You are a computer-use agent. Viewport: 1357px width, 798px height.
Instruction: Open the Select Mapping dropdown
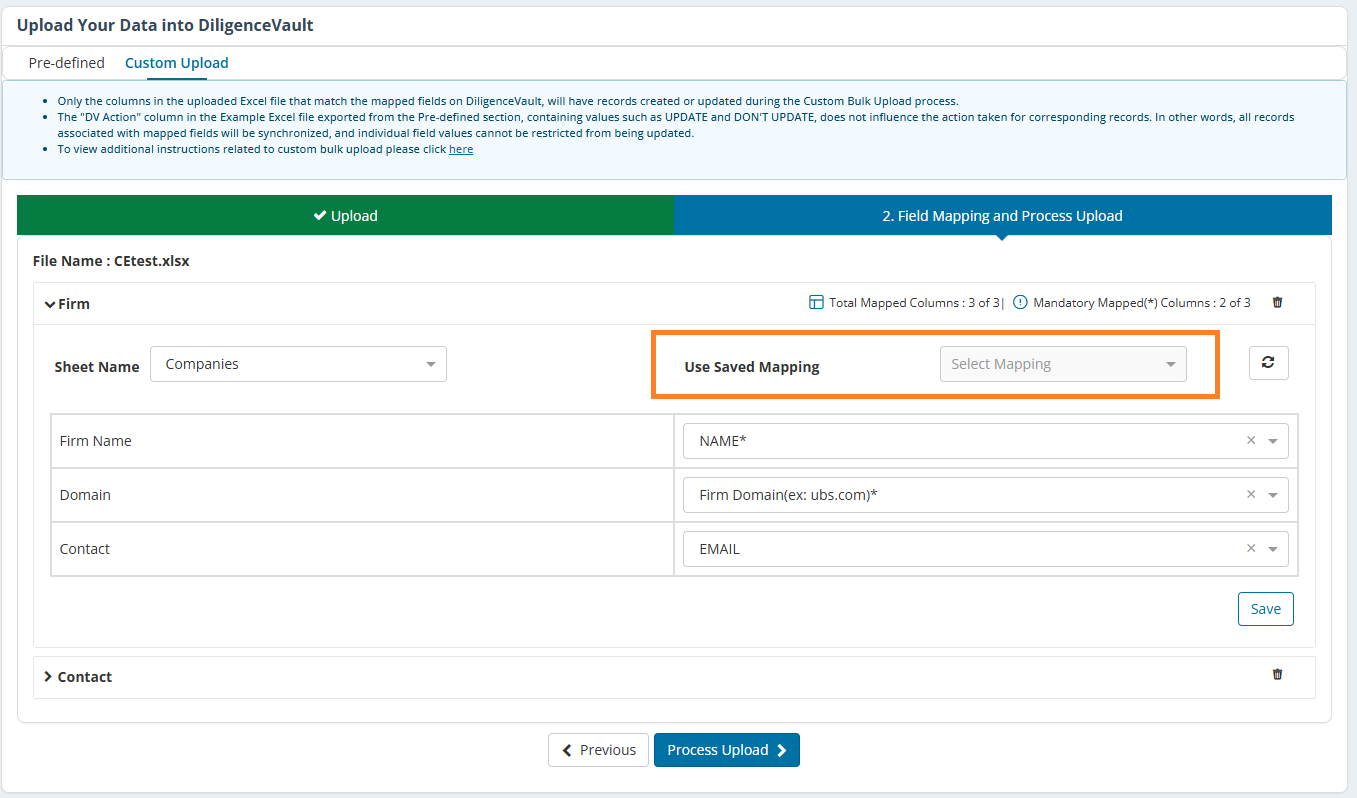click(1063, 364)
